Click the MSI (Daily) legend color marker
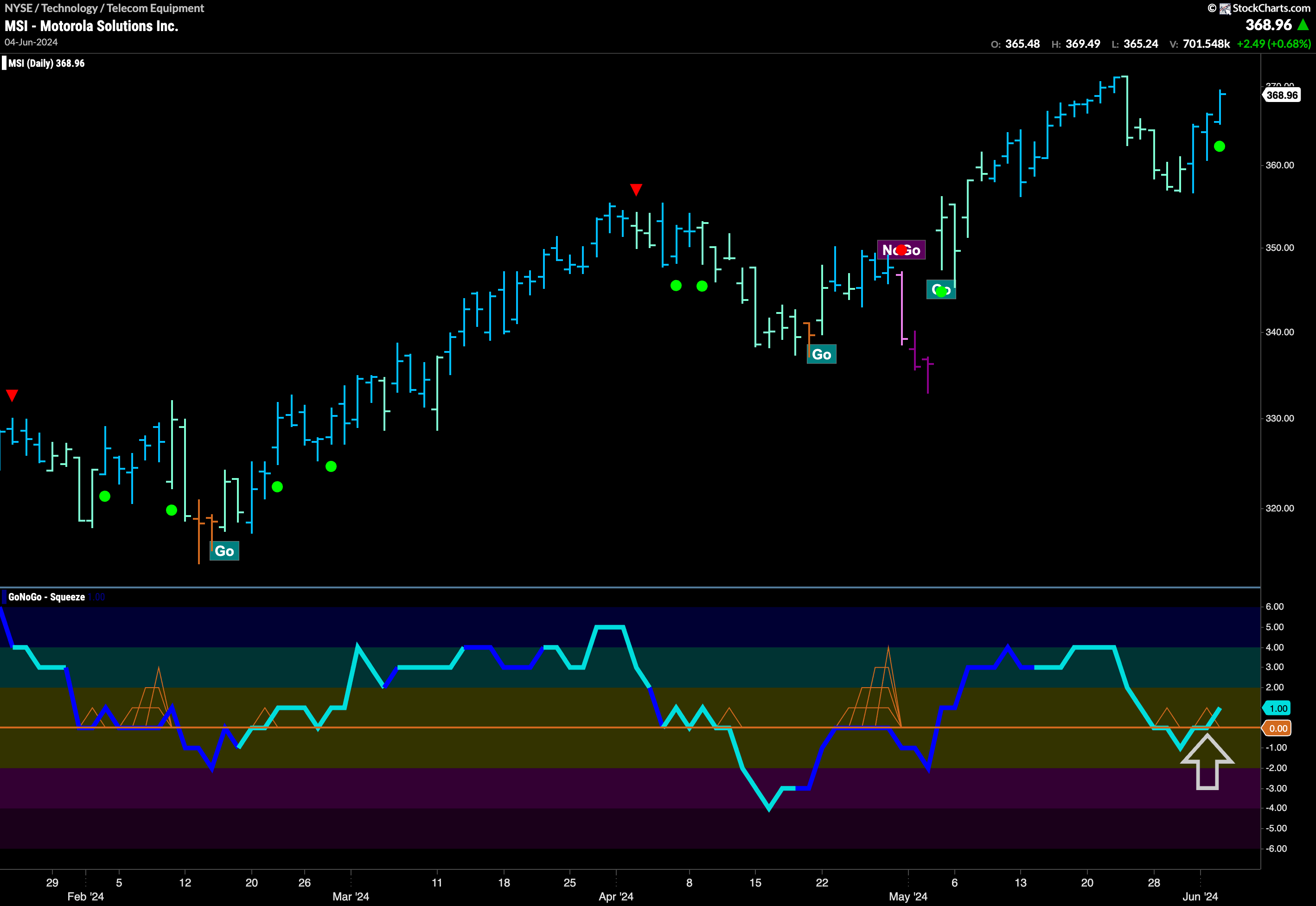The image size is (1316, 906). (x=4, y=63)
